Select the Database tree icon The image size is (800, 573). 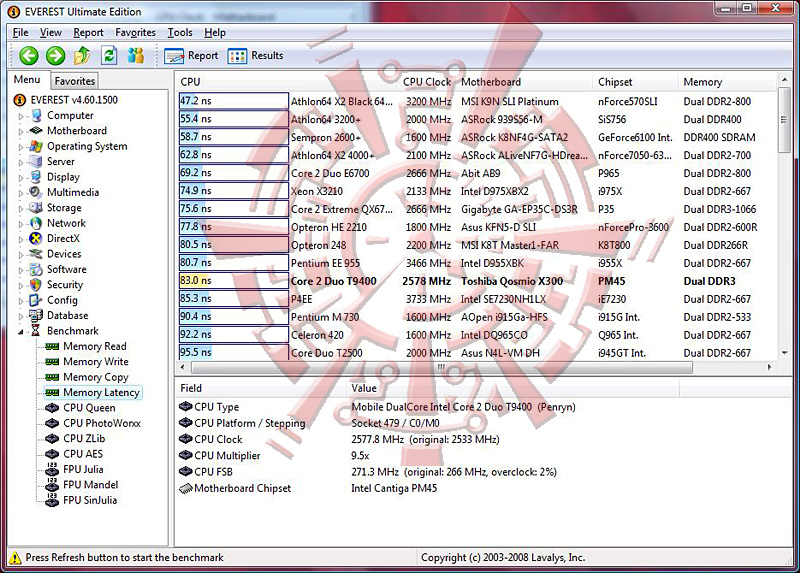click(x=36, y=315)
